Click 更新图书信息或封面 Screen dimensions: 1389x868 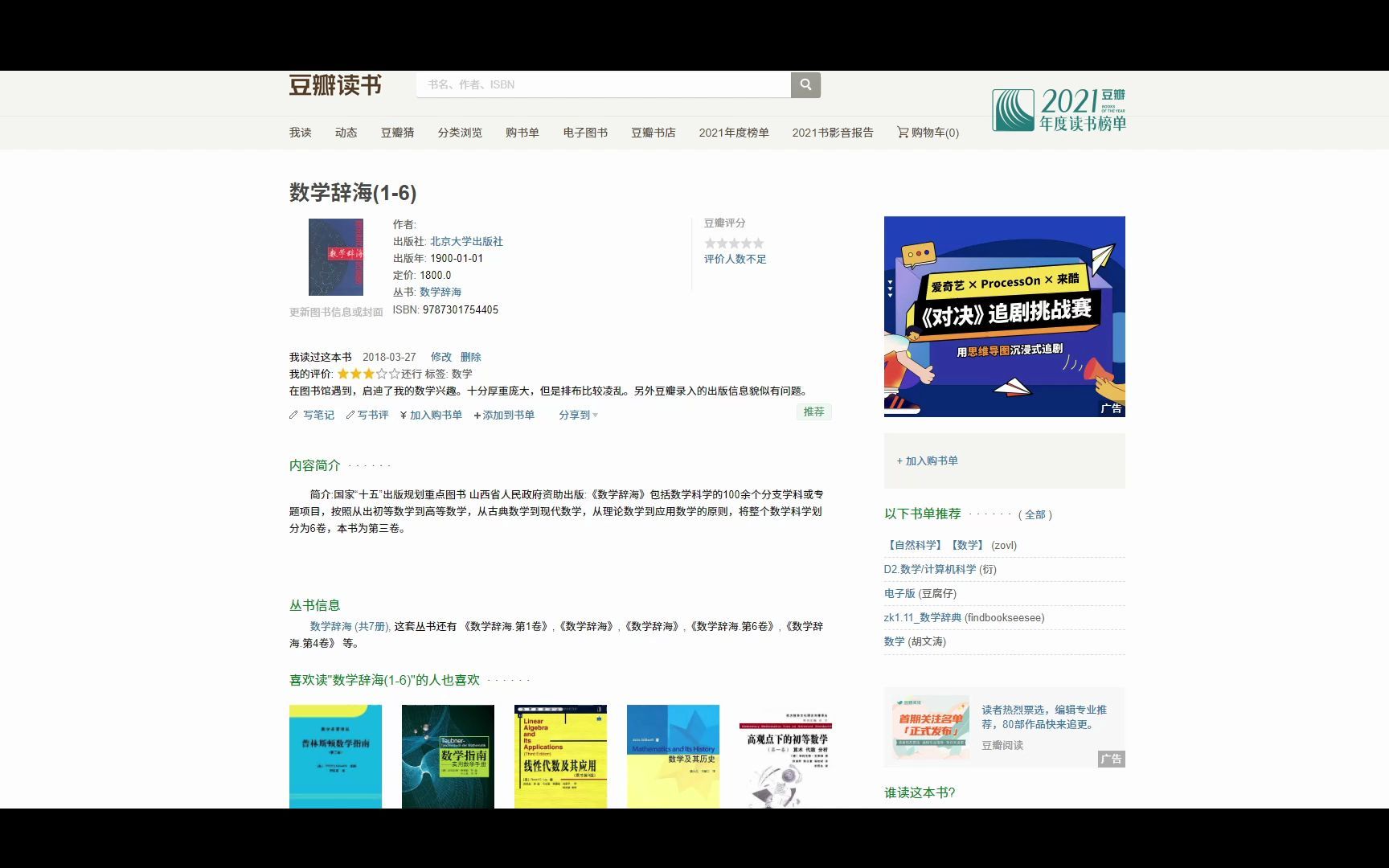pyautogui.click(x=336, y=312)
